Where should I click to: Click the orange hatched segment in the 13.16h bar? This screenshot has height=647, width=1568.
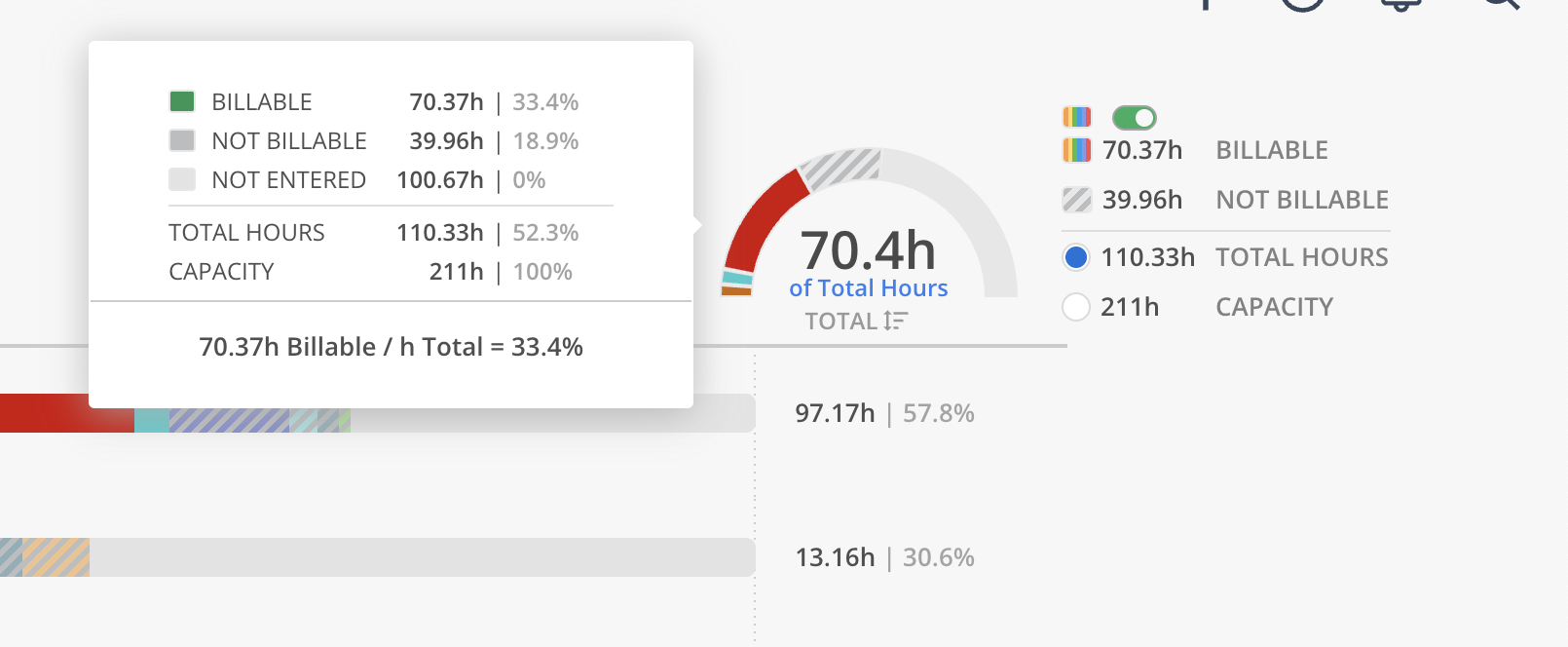click(56, 557)
